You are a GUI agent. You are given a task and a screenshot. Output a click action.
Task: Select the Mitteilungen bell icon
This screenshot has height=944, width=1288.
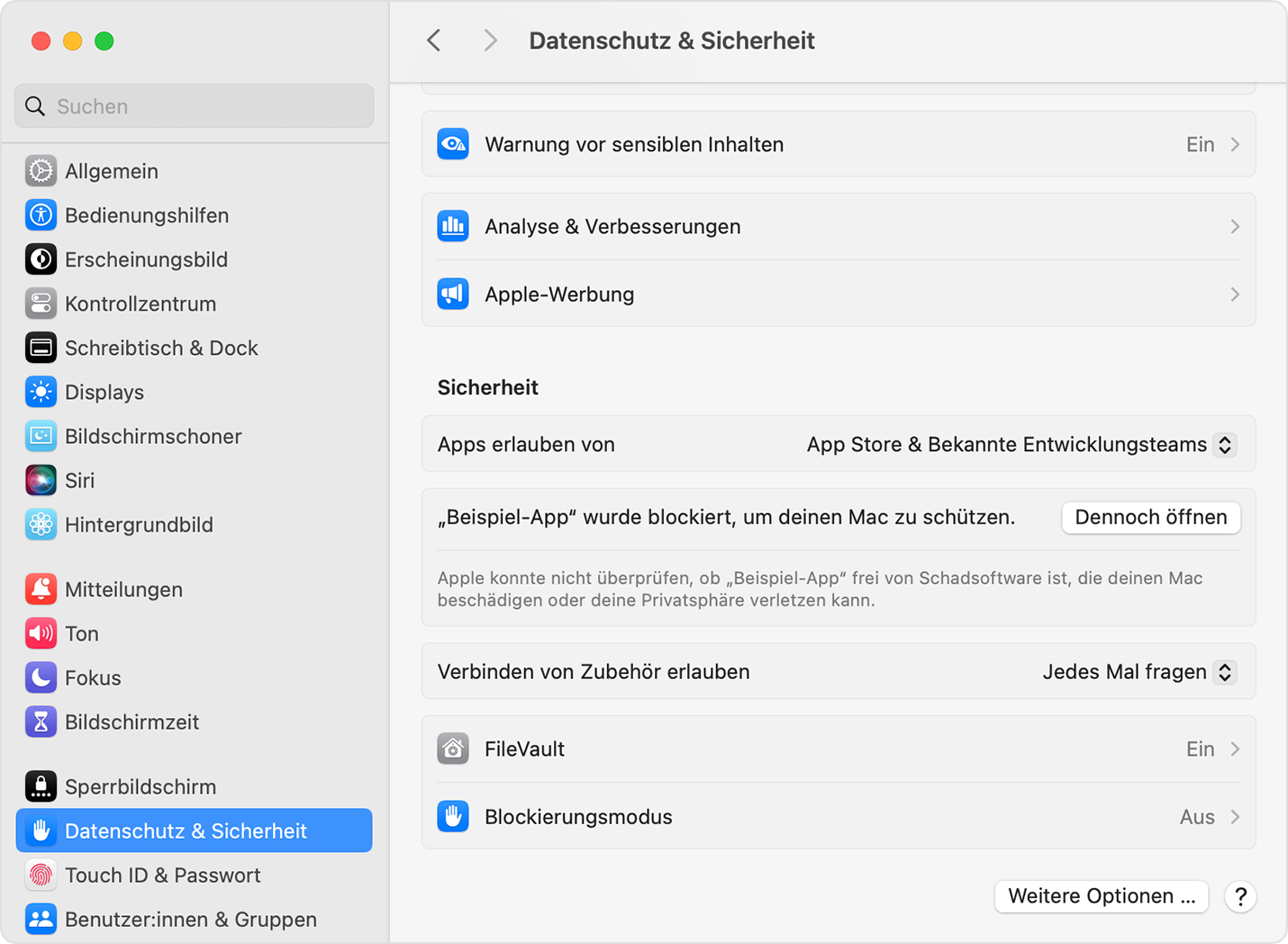[x=41, y=589]
